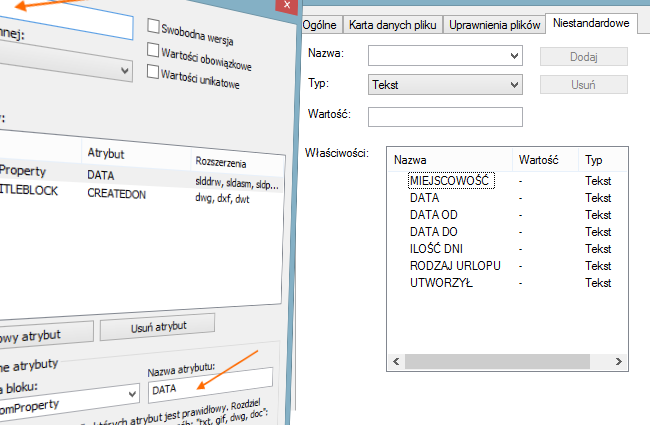The image size is (650, 425).
Task: Click the Tekst type cell for MIEJSCOWOŚĆ
Action: click(598, 181)
